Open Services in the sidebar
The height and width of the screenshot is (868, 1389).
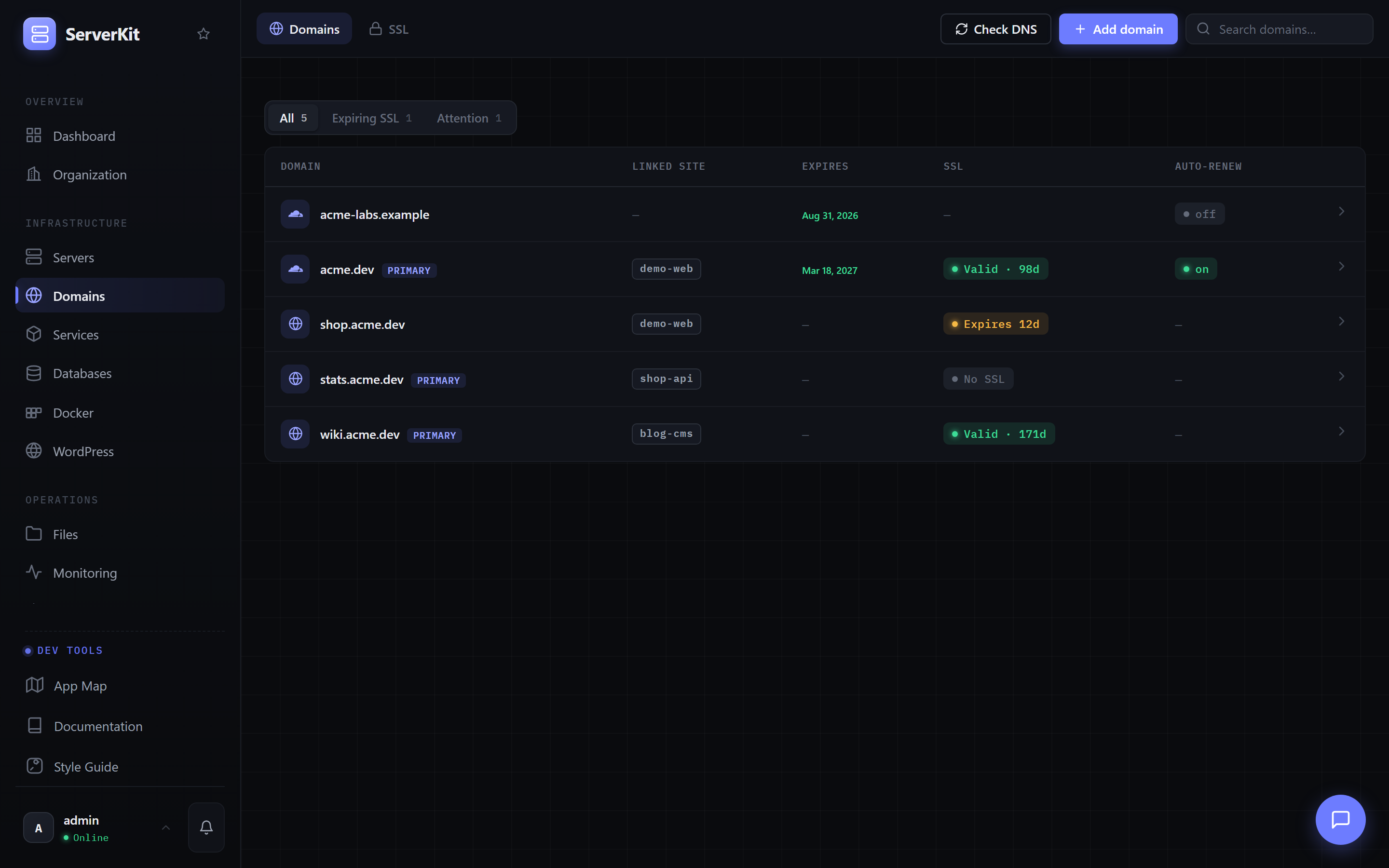(x=120, y=335)
